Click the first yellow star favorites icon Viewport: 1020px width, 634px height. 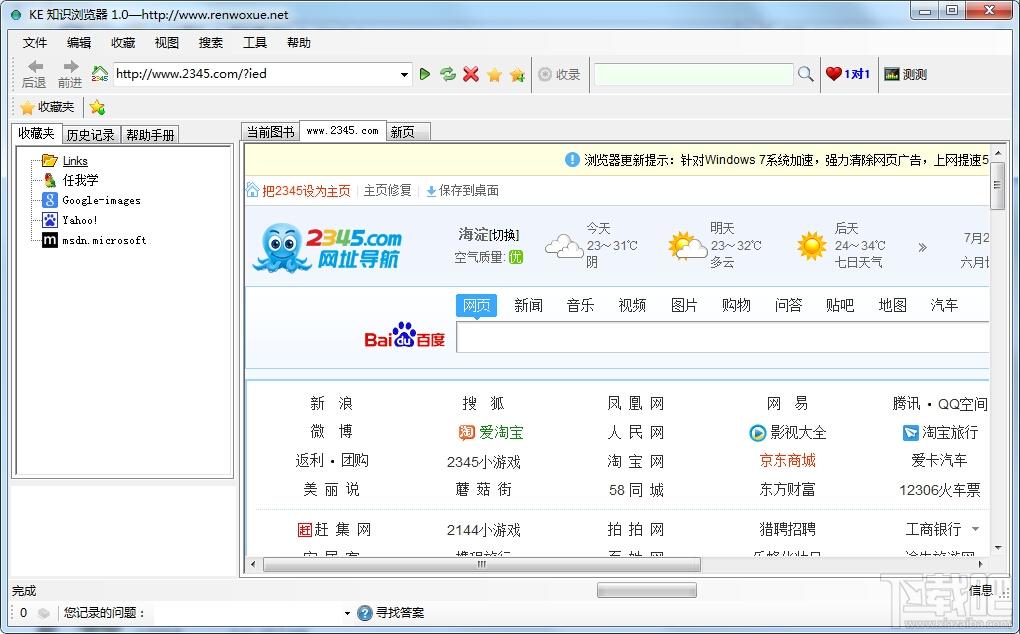point(494,75)
